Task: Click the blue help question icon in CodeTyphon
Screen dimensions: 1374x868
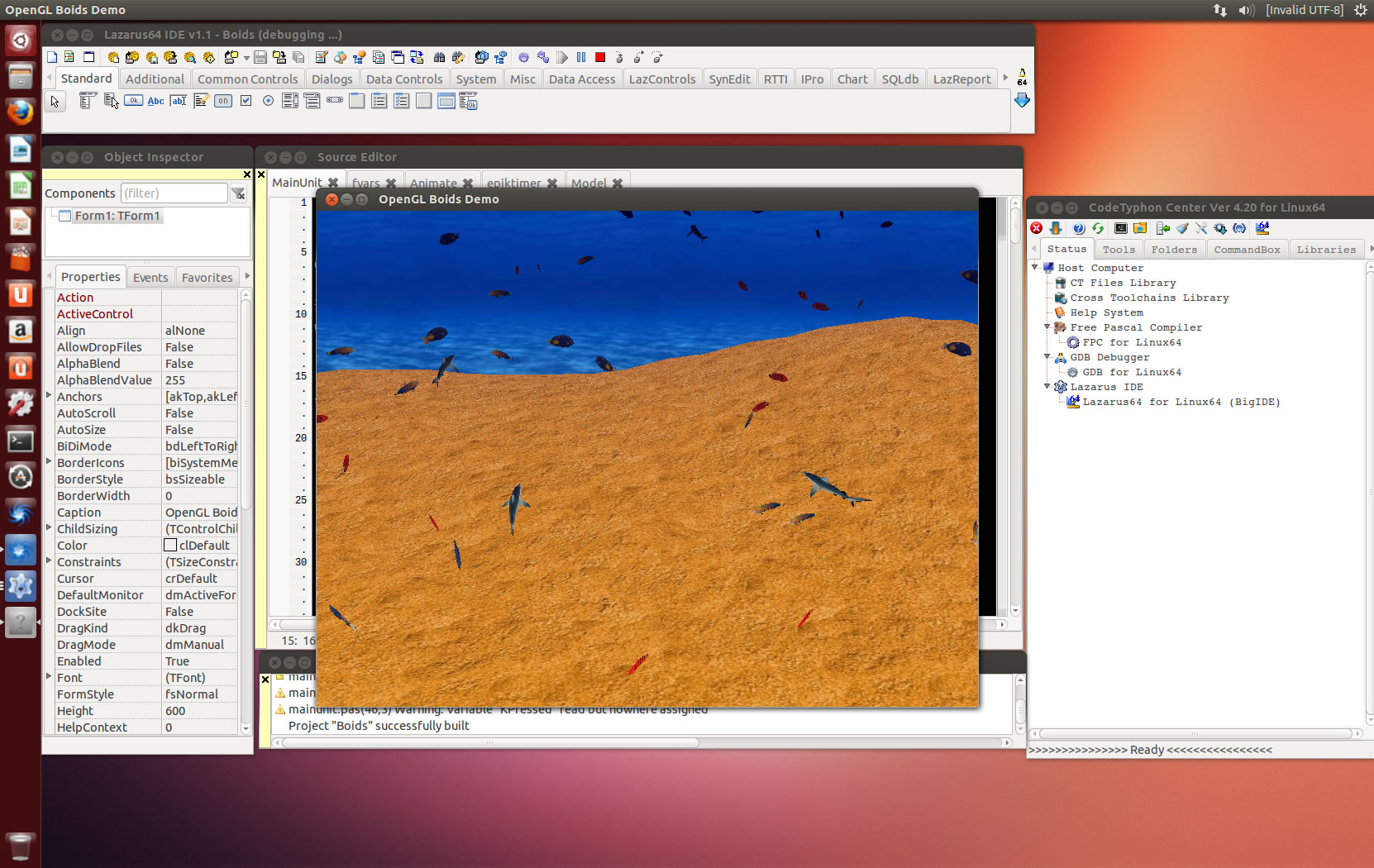Action: tap(1079, 228)
